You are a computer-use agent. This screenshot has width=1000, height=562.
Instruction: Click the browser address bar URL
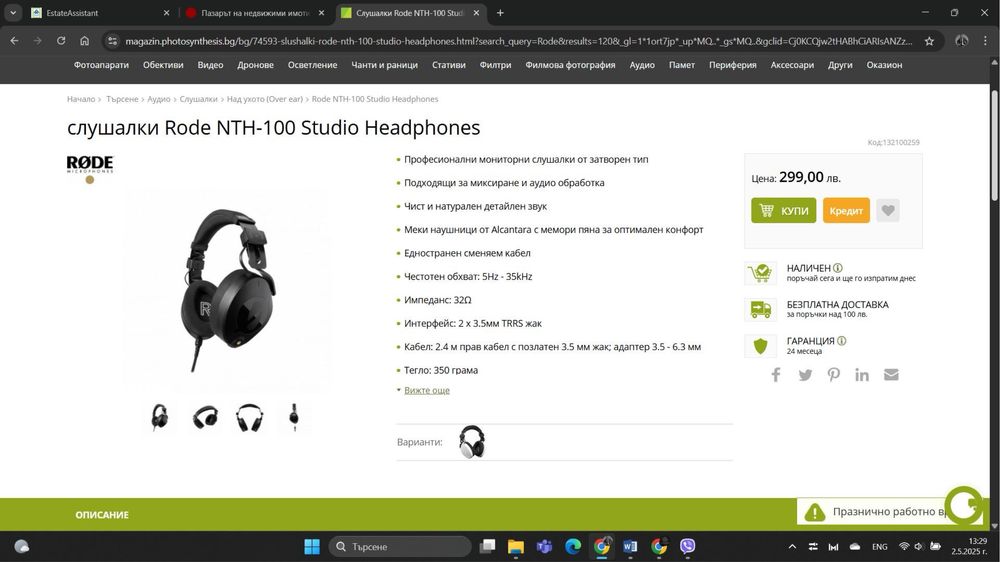point(518,41)
